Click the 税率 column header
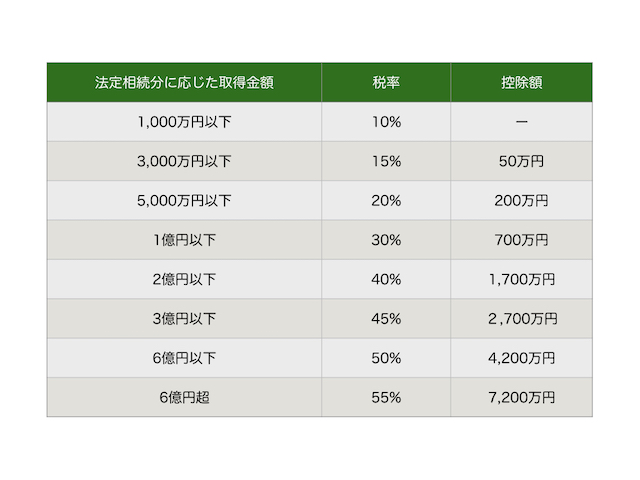 pos(385,83)
